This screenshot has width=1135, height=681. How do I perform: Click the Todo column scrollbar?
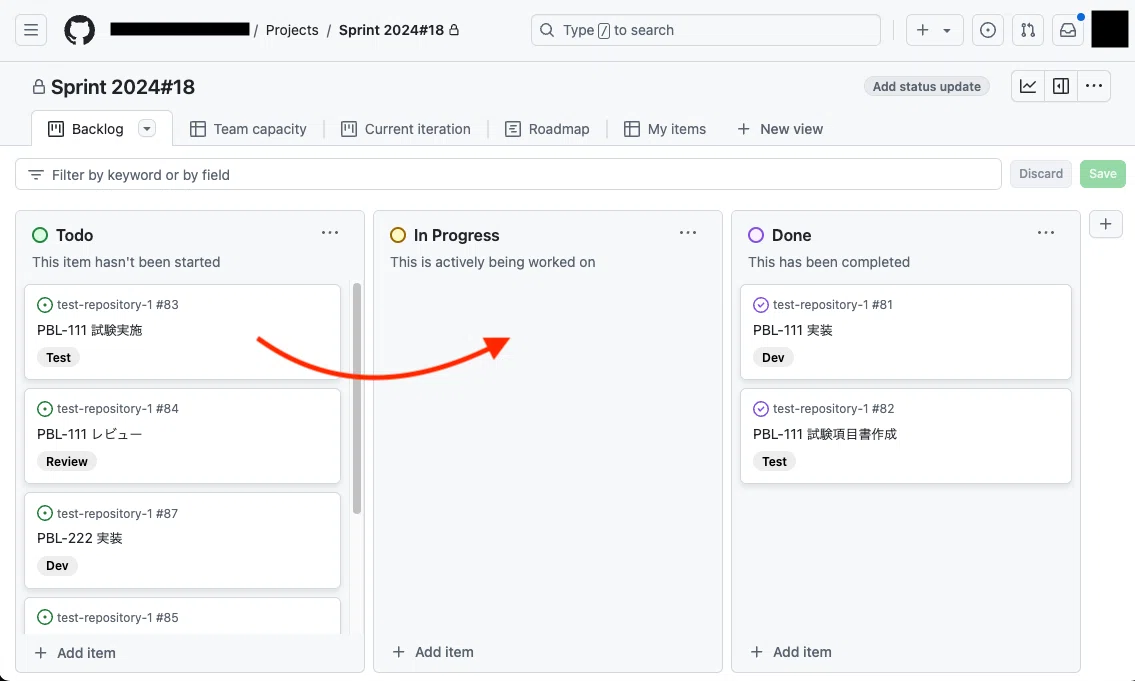pyautogui.click(x=356, y=398)
